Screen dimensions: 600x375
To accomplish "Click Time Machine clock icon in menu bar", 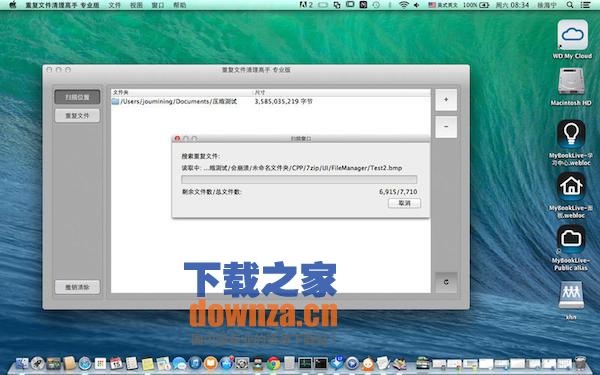I will pos(377,5).
